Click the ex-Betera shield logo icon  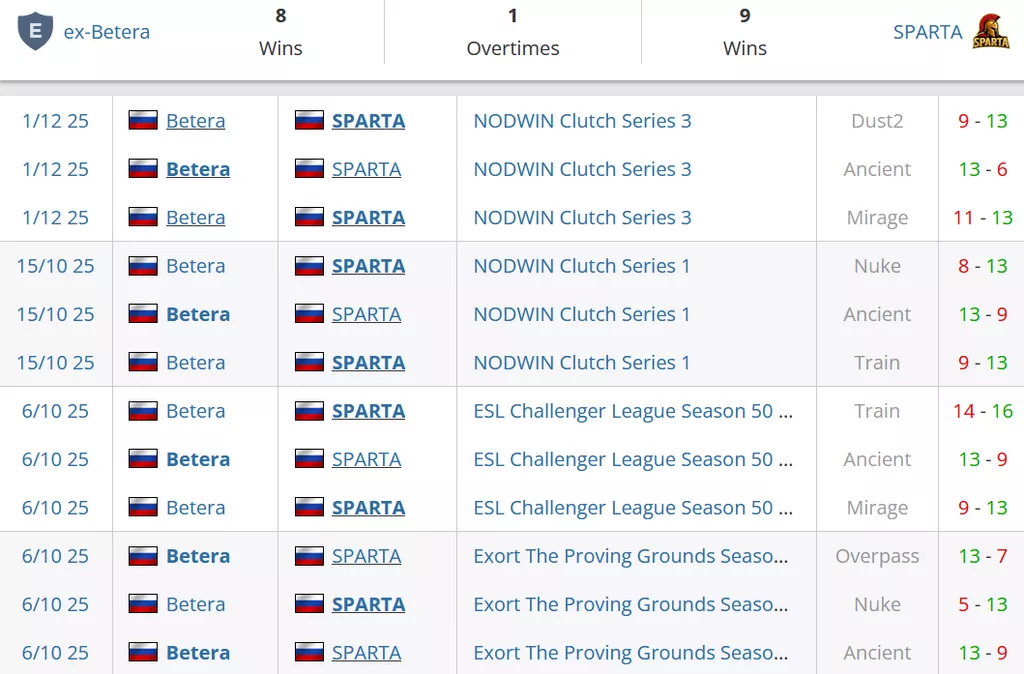(35, 31)
